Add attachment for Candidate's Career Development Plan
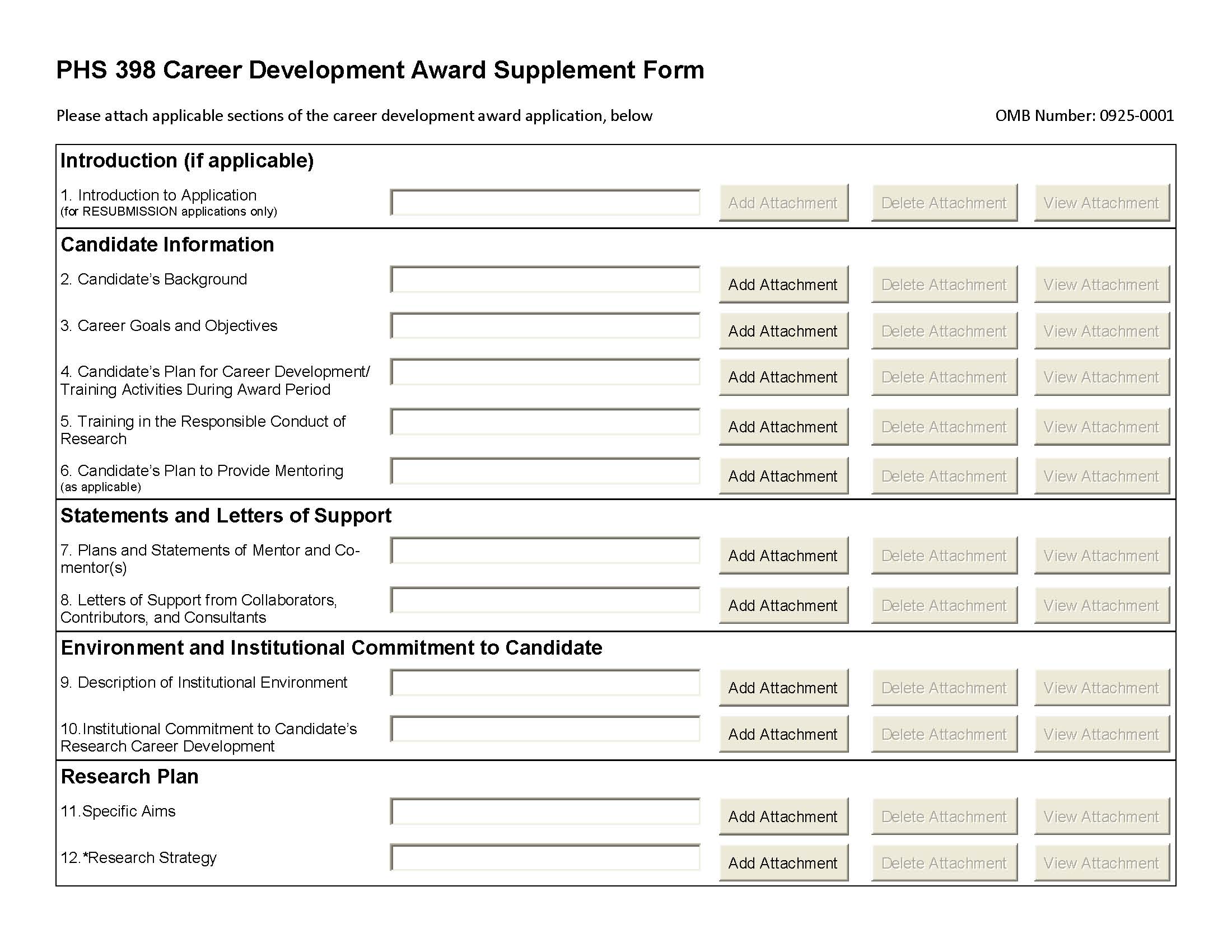The image size is (1232, 952). [x=783, y=376]
